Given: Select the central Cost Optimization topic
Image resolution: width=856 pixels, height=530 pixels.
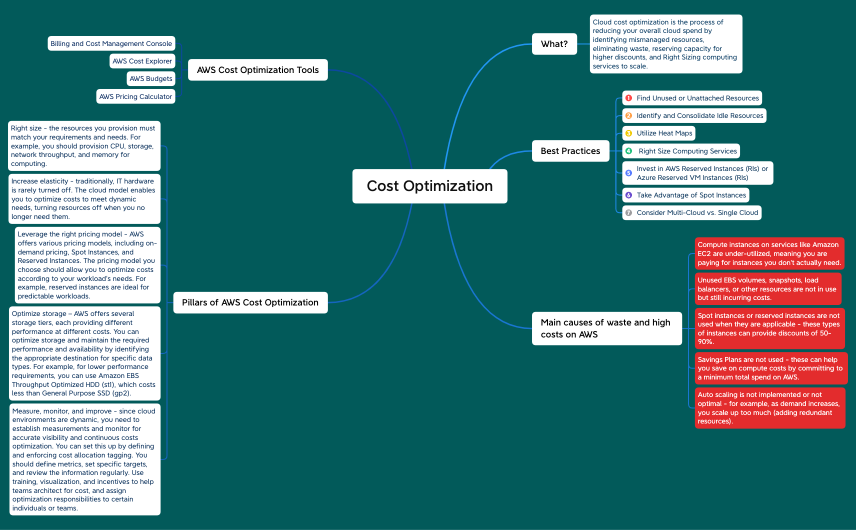Looking at the screenshot, I should click(429, 186).
